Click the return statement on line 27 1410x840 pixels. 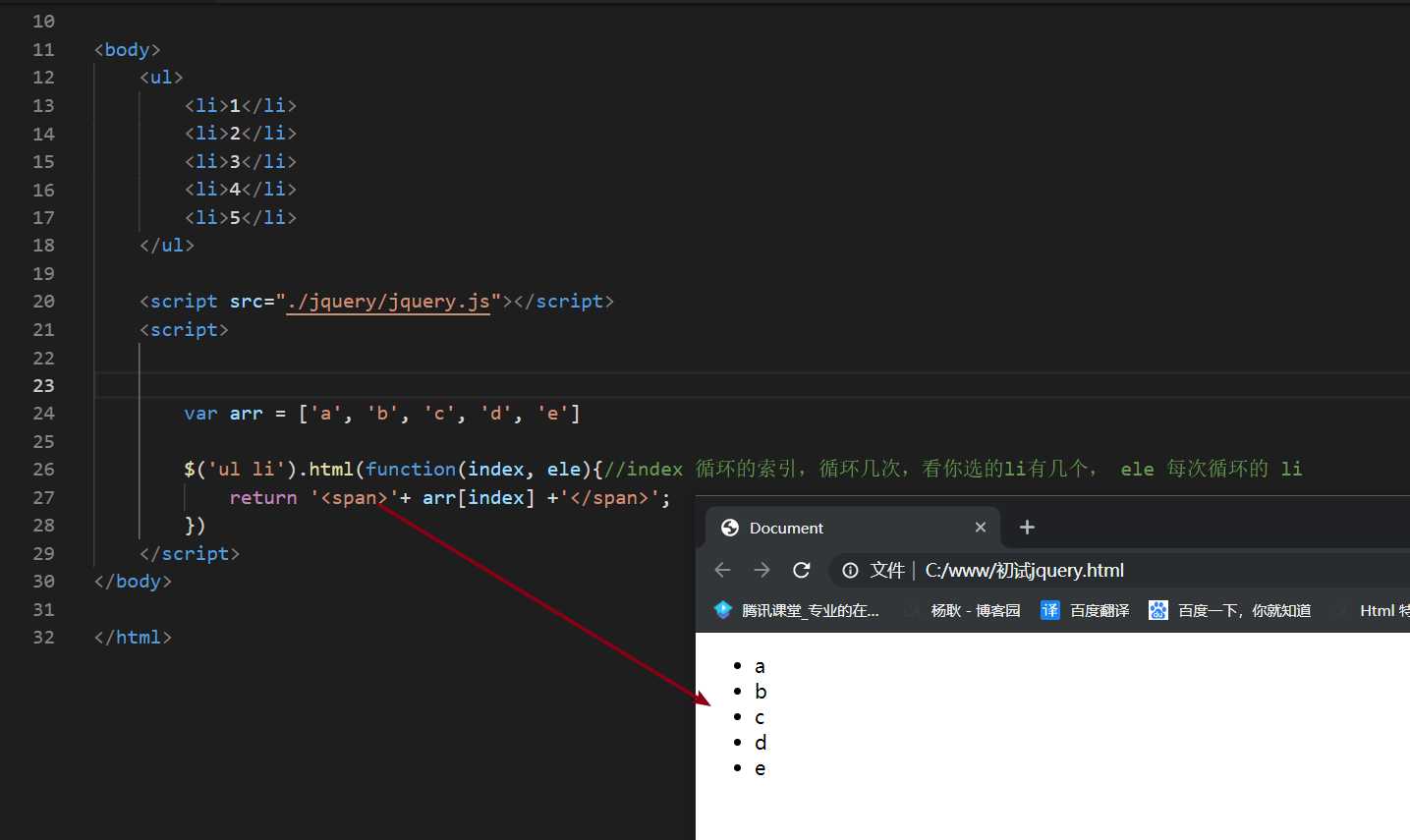[450, 497]
